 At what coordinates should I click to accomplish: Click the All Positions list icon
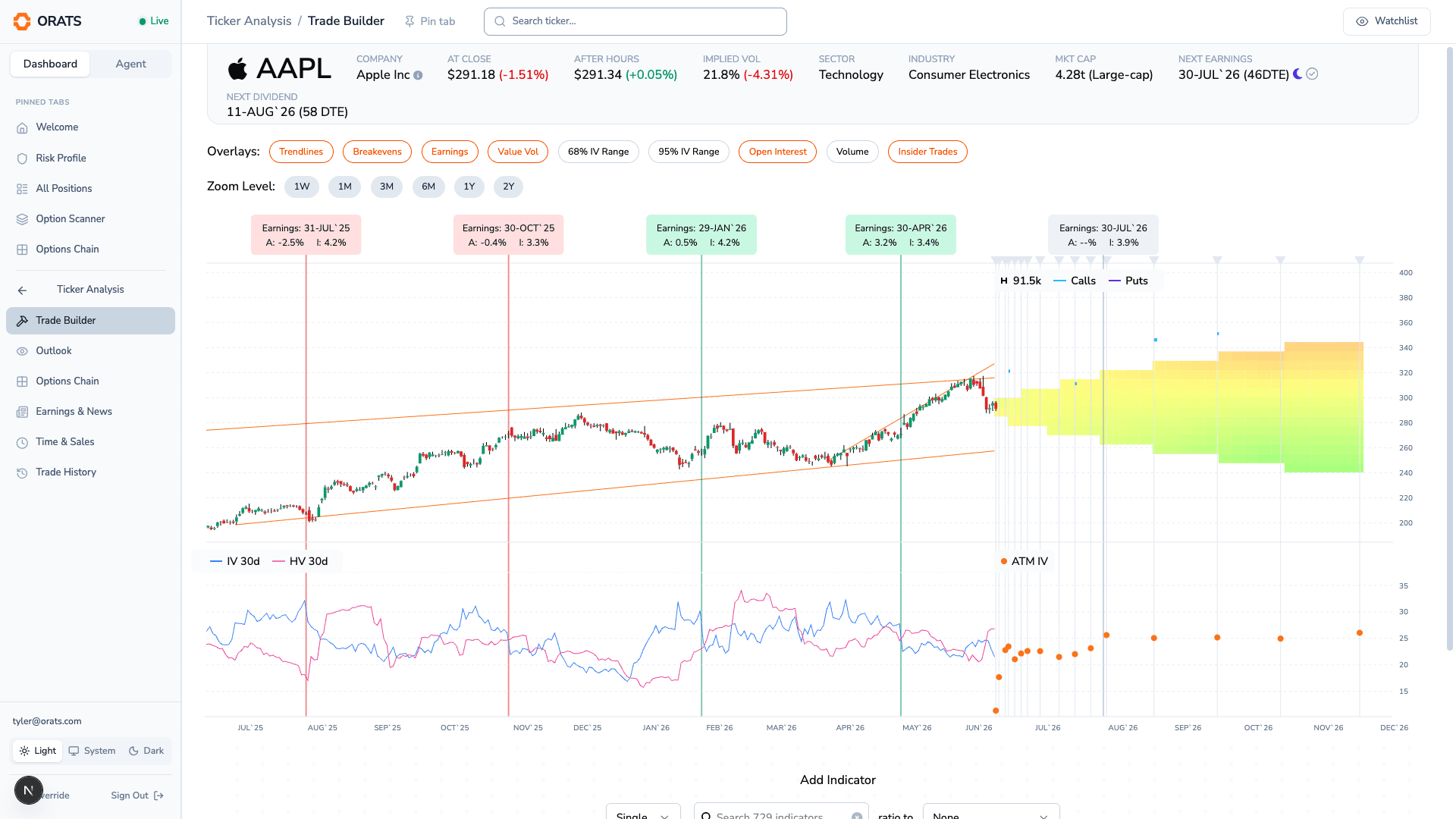pyautogui.click(x=22, y=189)
